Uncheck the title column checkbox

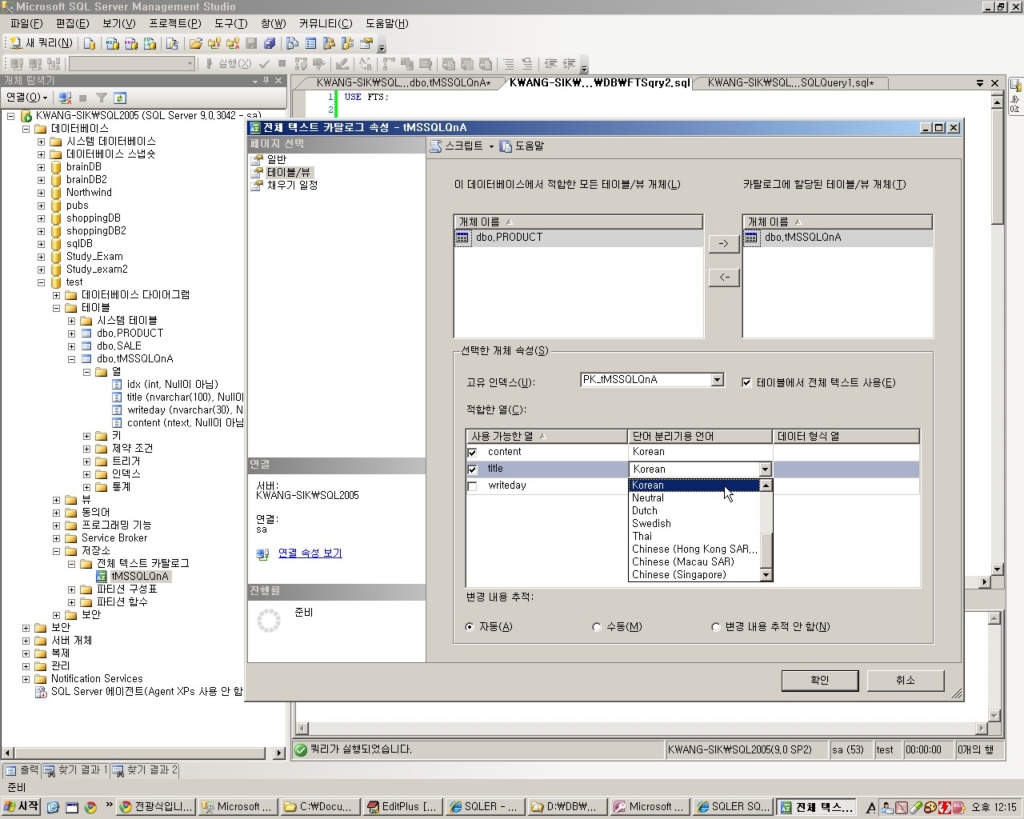click(x=472, y=469)
